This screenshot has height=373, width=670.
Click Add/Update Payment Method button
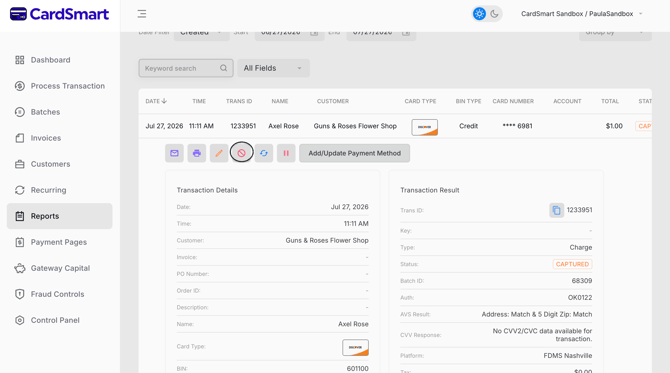coord(354,153)
